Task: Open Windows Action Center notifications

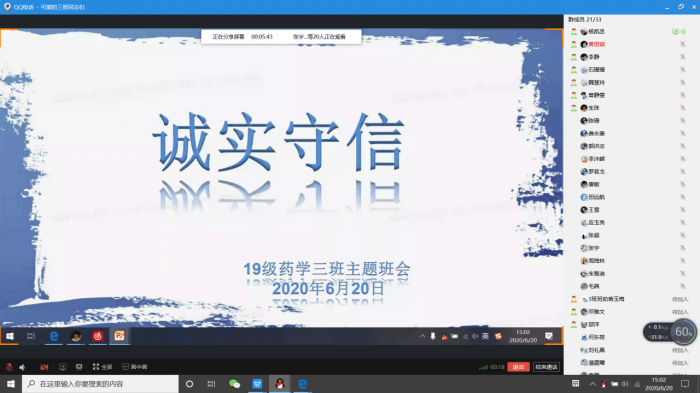Action: (685, 384)
